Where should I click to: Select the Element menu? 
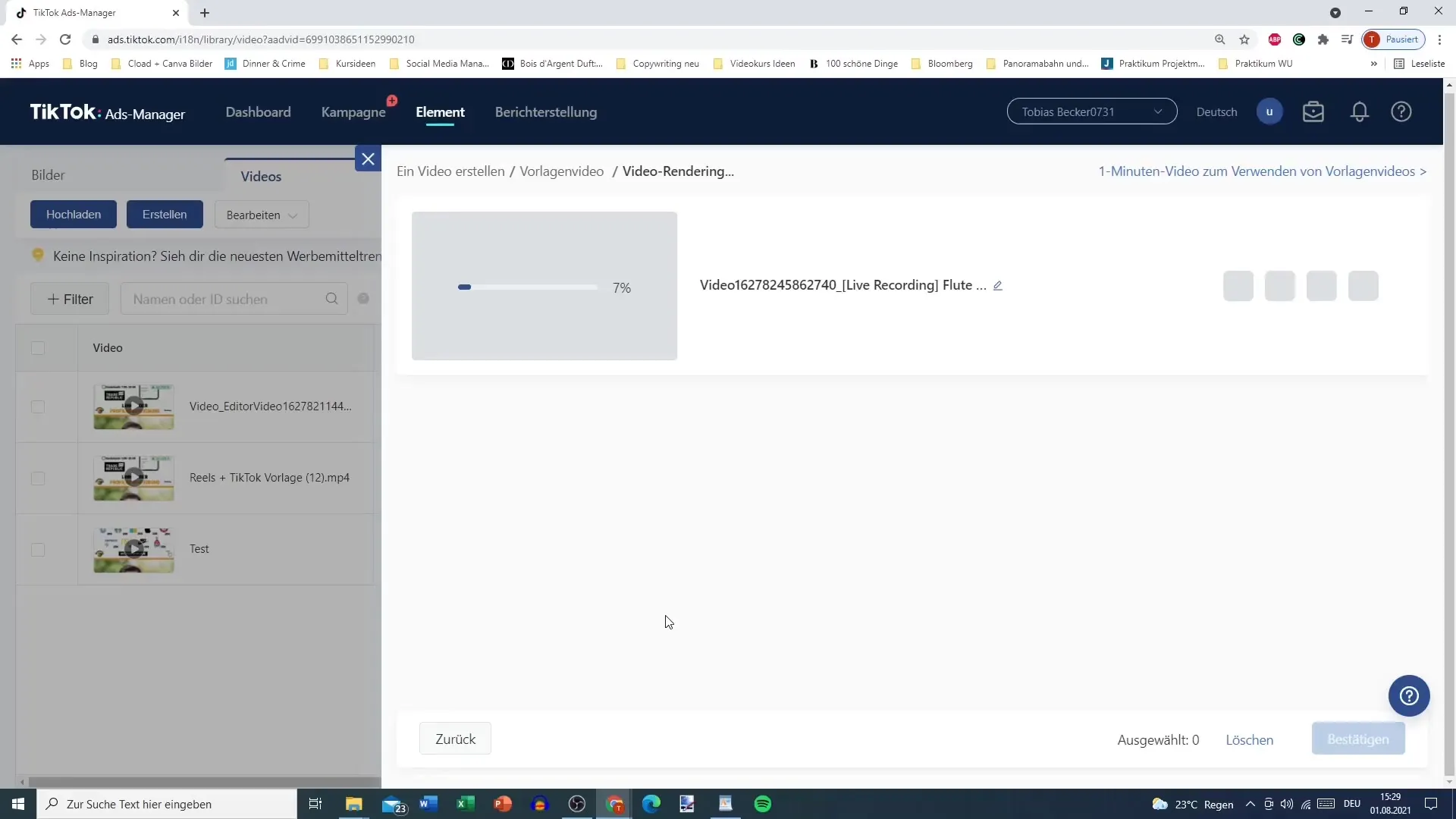440,111
